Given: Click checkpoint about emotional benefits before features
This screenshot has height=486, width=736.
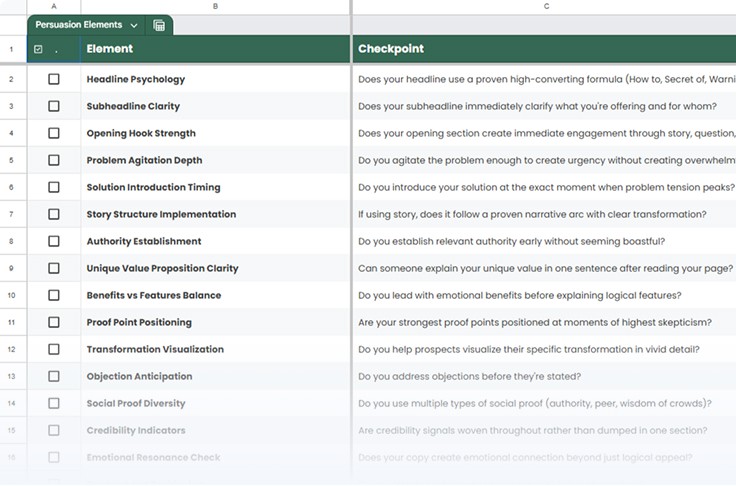Looking at the screenshot, I should tap(544, 295).
